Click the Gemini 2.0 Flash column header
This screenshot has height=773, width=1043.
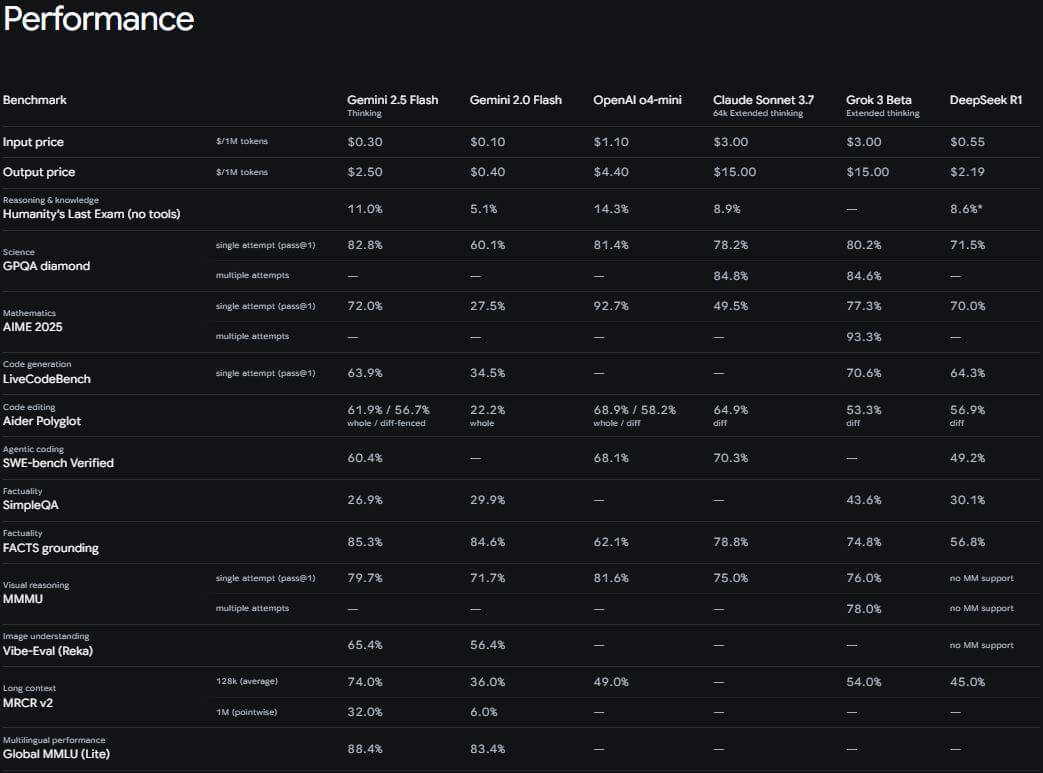(x=515, y=100)
